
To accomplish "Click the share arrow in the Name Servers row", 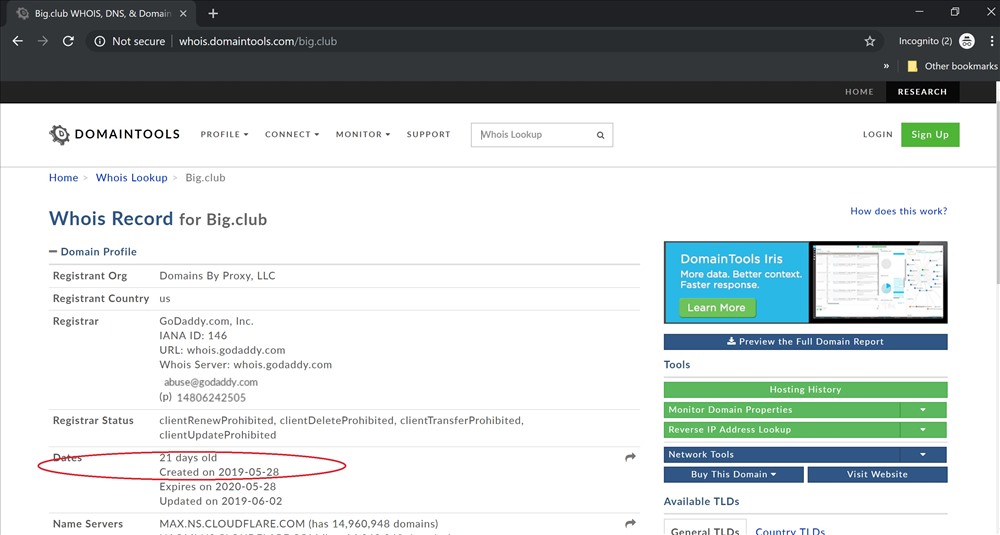I will pyautogui.click(x=630, y=523).
